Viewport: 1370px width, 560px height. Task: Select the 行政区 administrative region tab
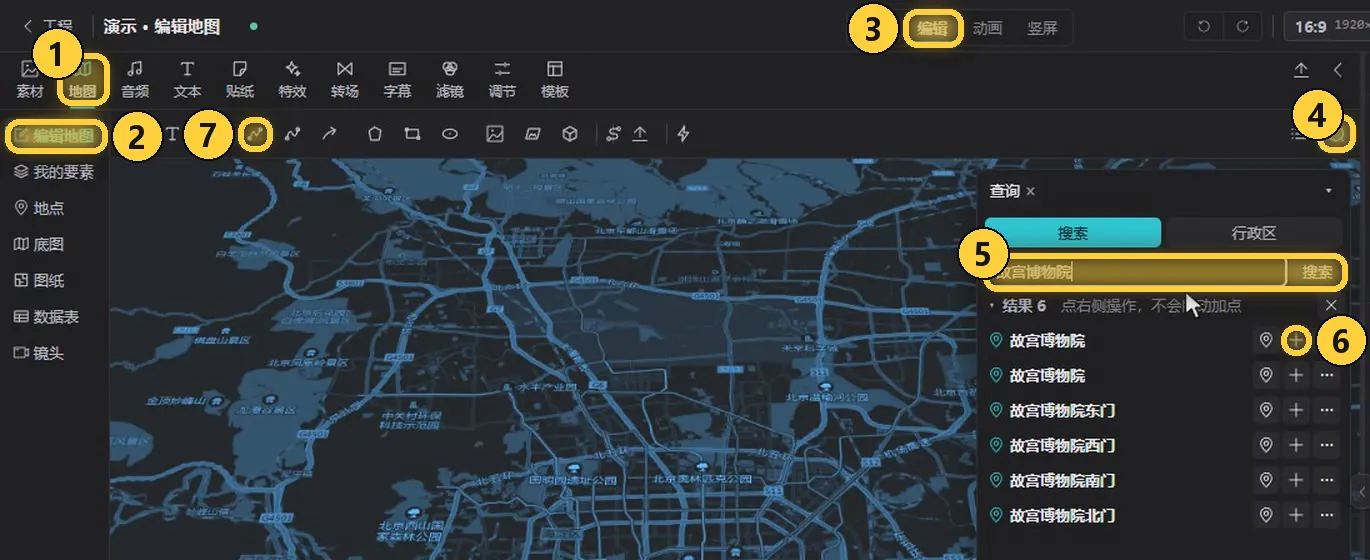point(1254,233)
